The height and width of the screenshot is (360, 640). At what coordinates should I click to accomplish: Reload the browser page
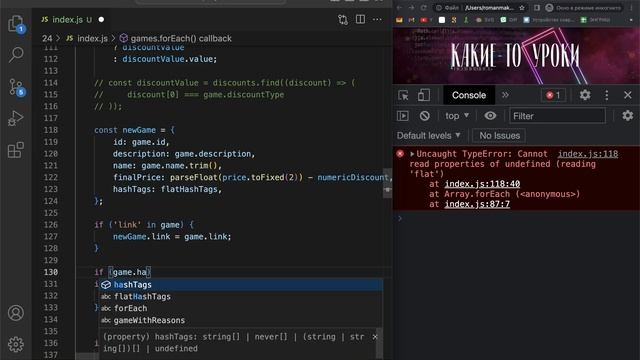424,8
